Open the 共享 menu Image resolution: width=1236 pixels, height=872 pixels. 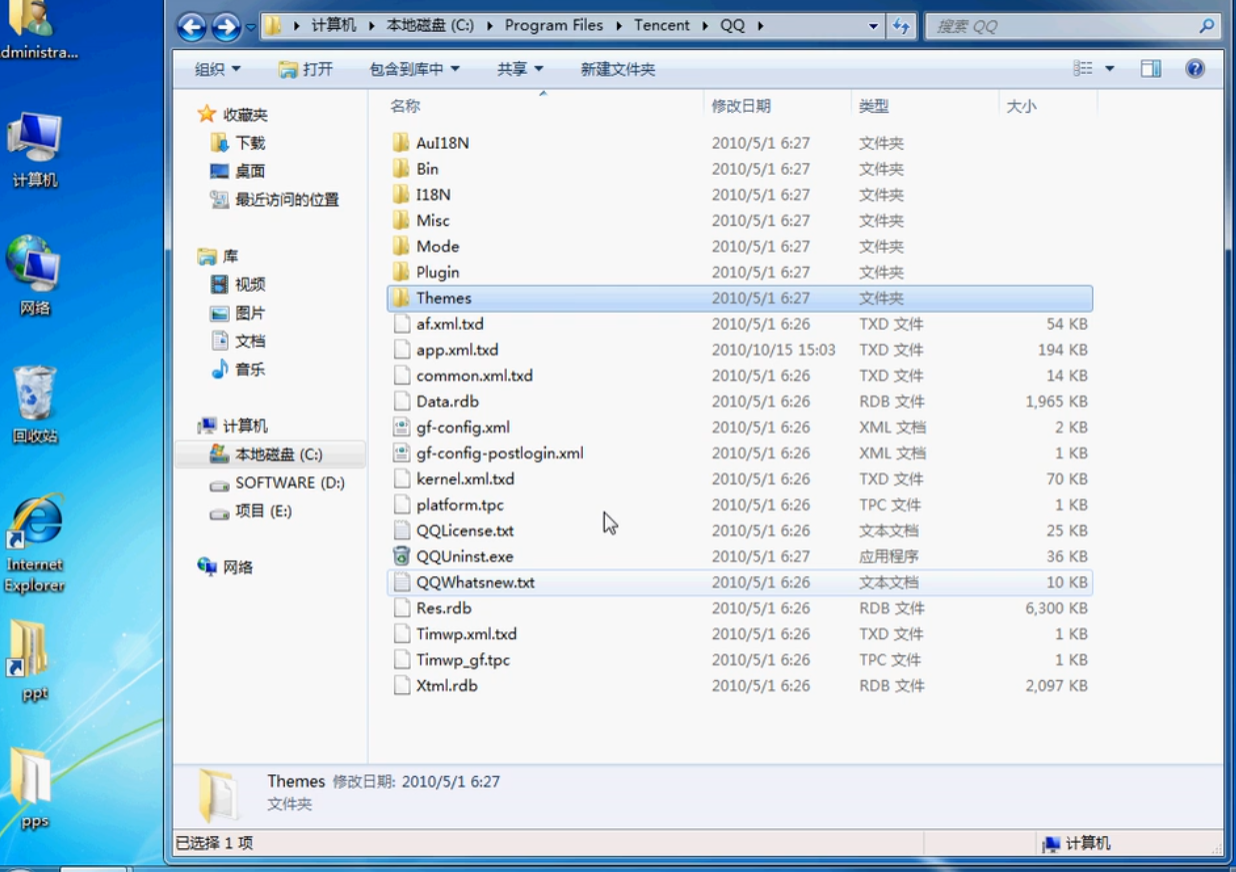point(520,69)
